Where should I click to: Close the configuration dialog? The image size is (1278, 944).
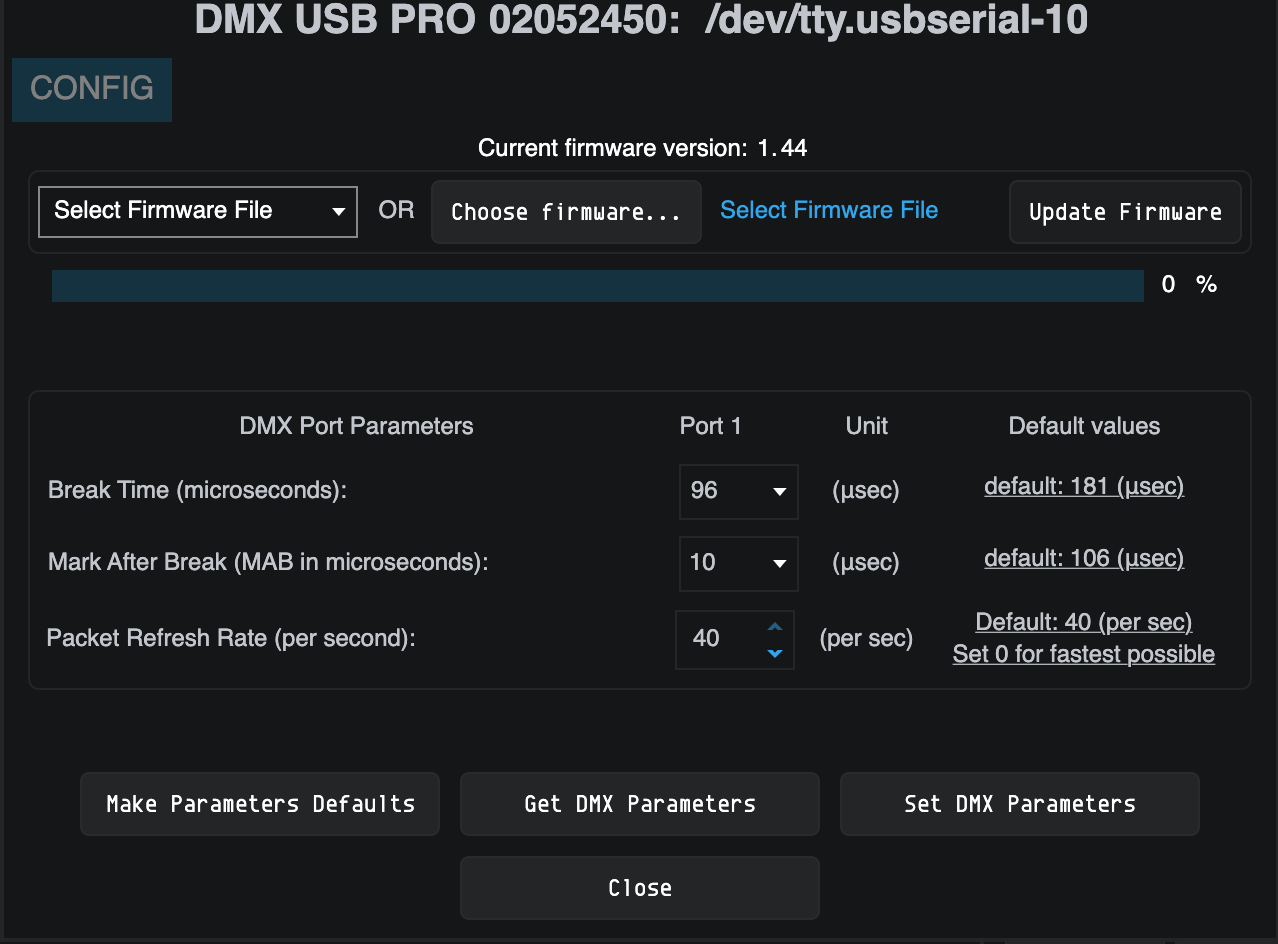point(639,888)
